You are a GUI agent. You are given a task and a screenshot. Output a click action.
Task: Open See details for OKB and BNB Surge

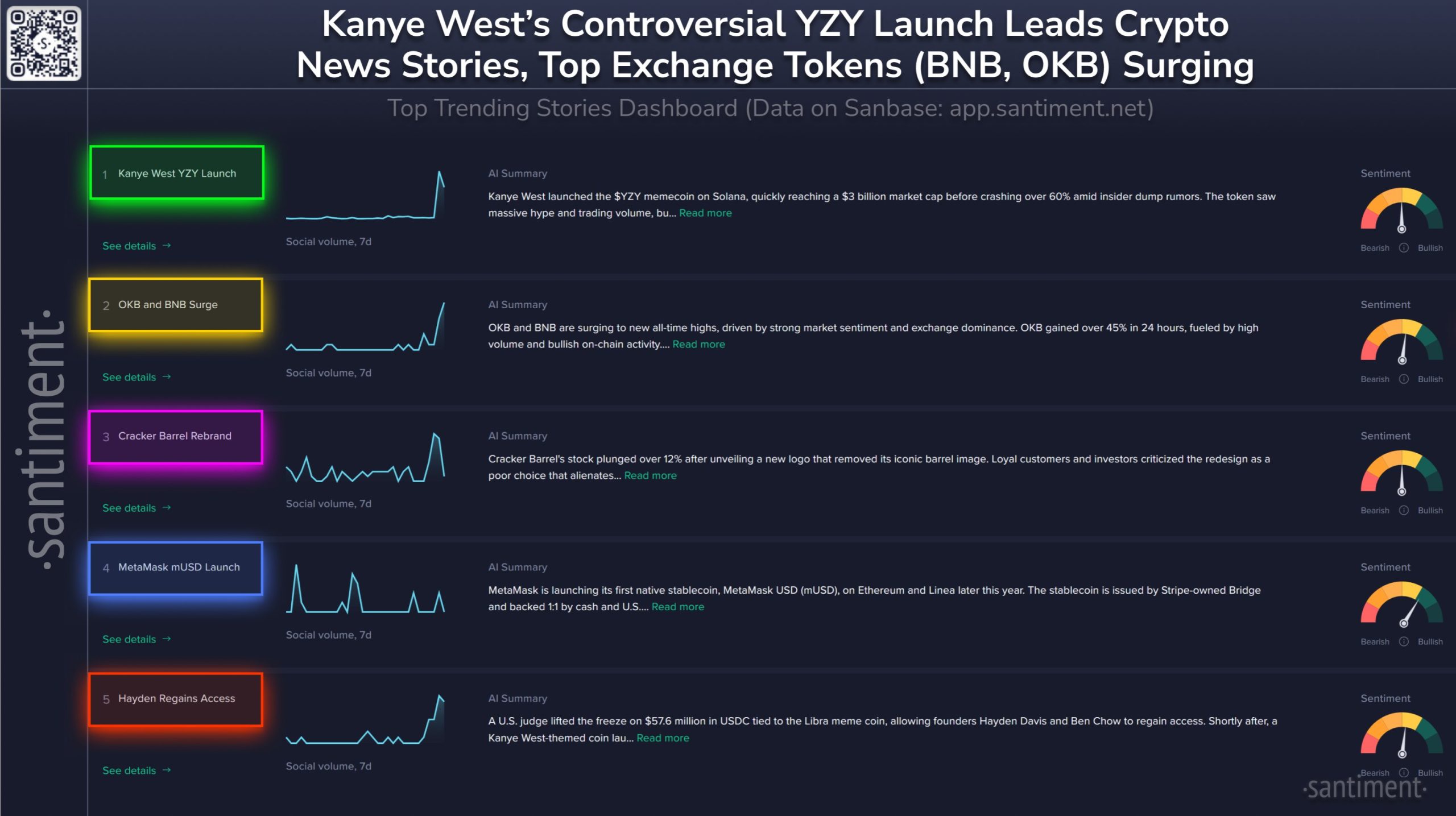point(135,376)
